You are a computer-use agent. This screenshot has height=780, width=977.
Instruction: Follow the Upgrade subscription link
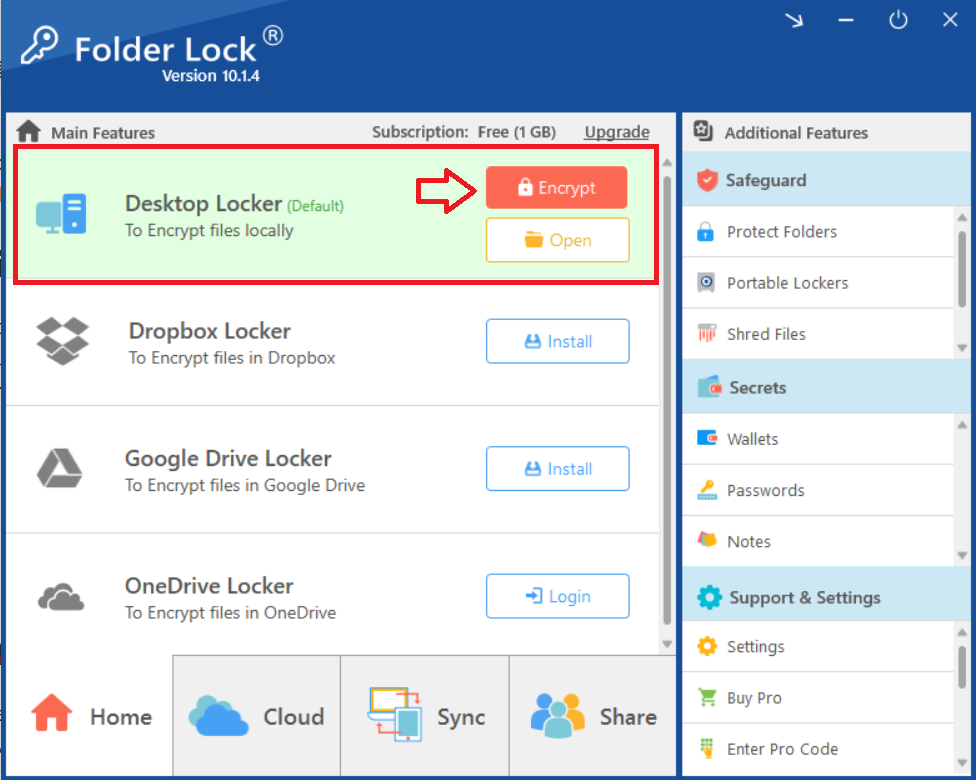[617, 132]
